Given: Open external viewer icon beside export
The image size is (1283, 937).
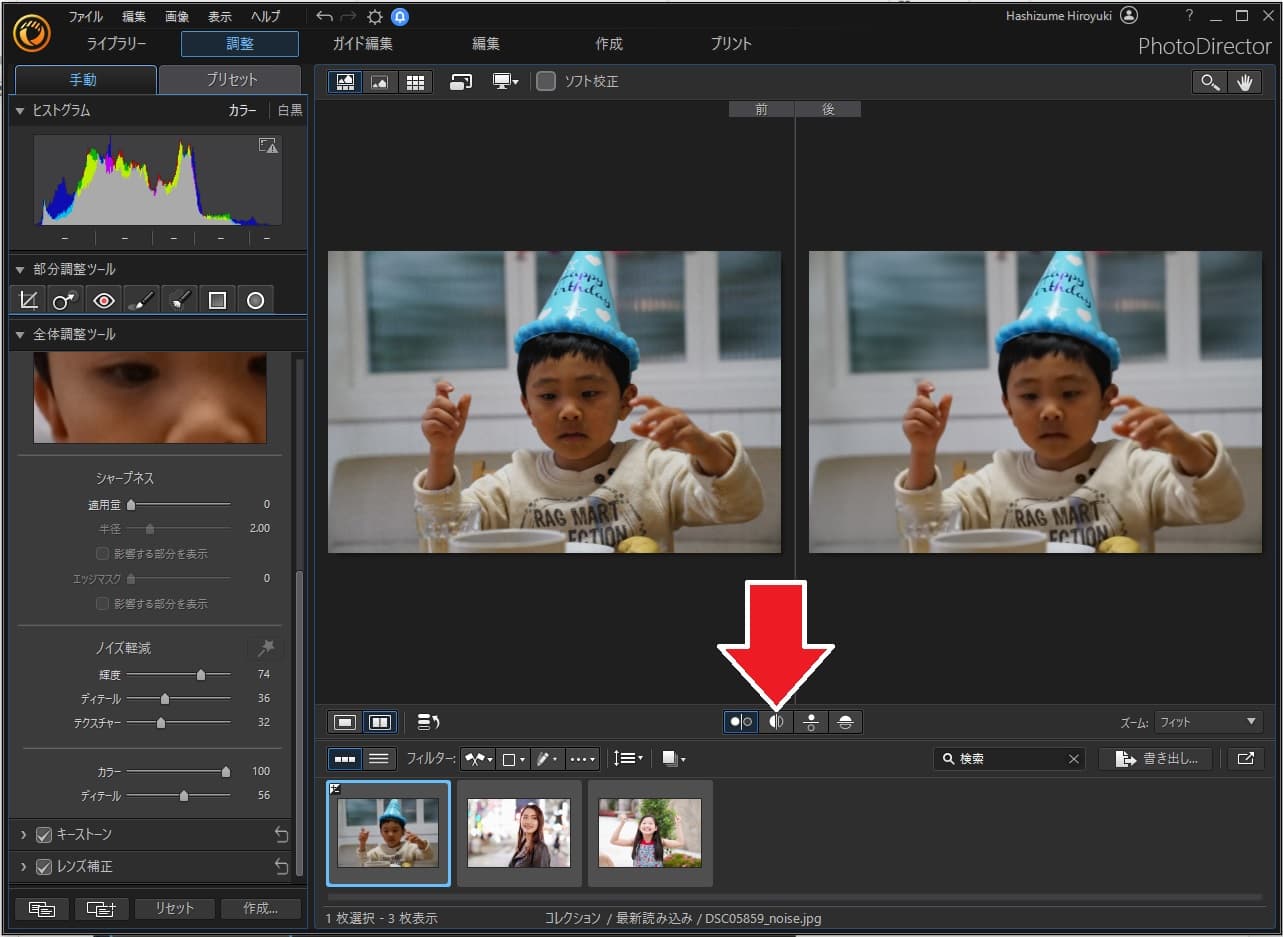Looking at the screenshot, I should tap(1245, 759).
